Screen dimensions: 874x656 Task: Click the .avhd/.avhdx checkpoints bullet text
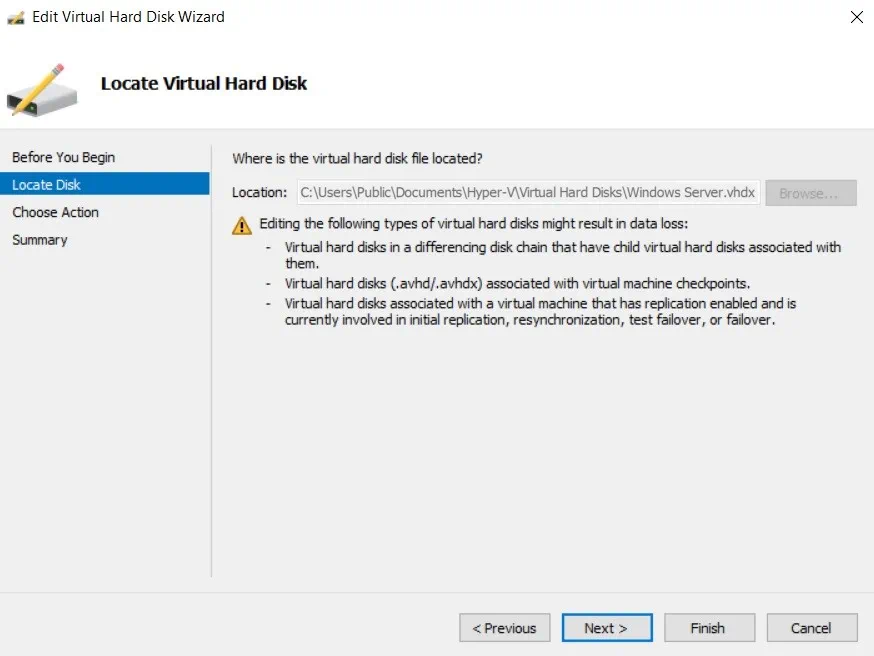pyautogui.click(x=517, y=283)
